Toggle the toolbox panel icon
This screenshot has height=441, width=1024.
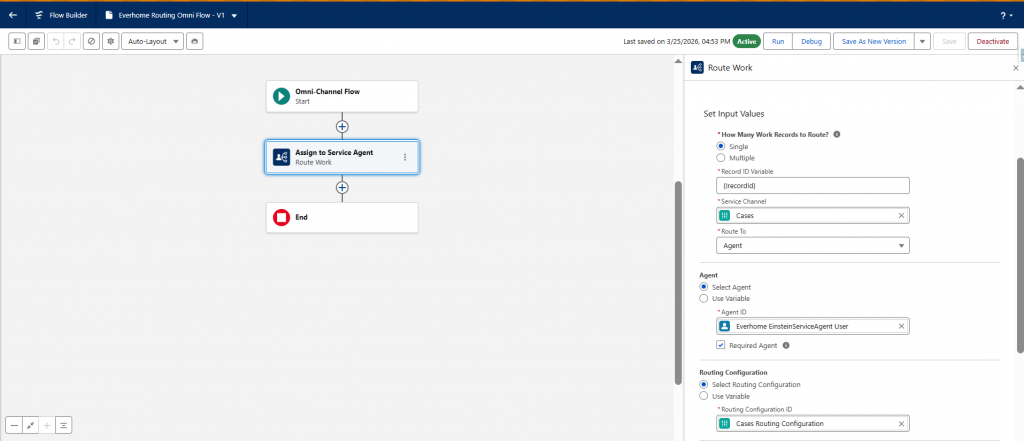(17, 41)
